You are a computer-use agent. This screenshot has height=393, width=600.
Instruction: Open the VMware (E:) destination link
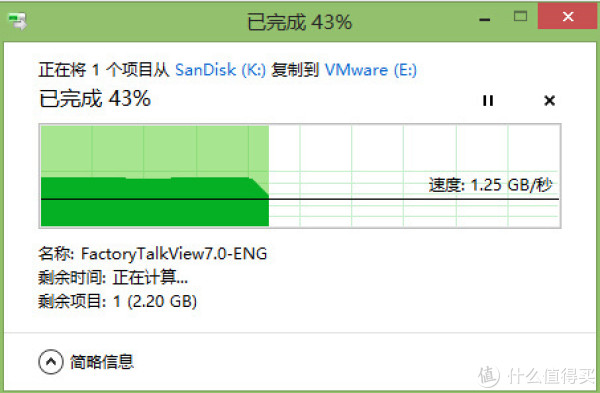[x=371, y=70]
